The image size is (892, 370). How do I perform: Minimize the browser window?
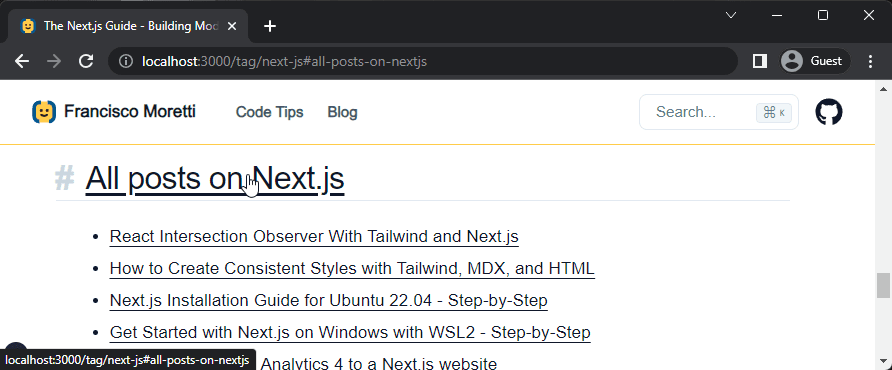777,15
